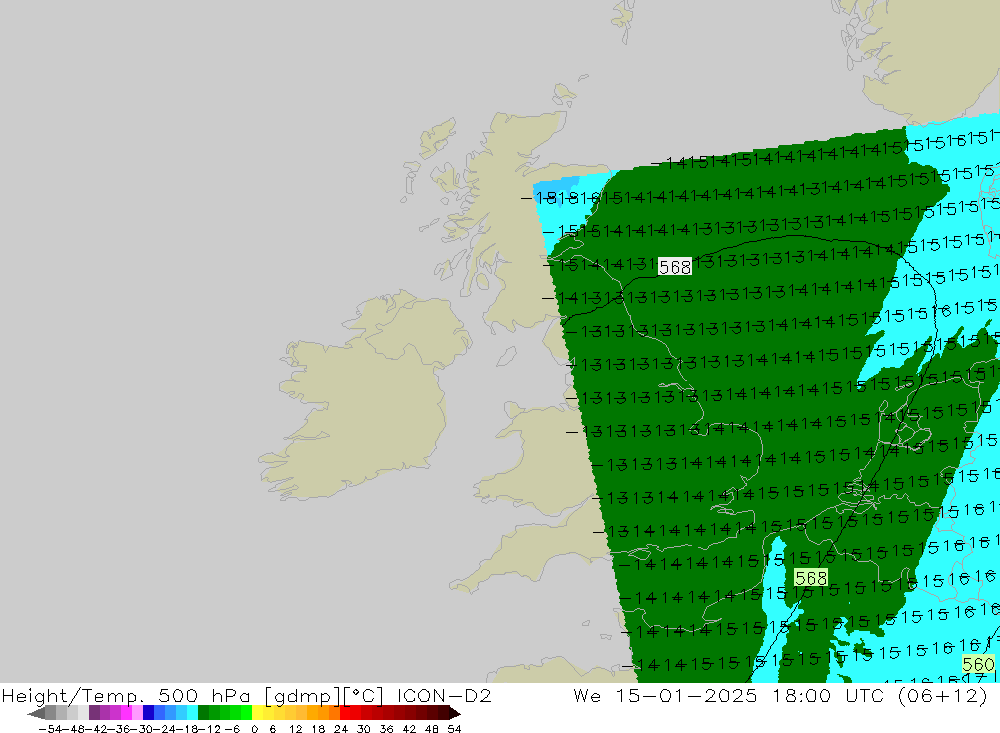Click the '0' legend scale value

(254, 729)
